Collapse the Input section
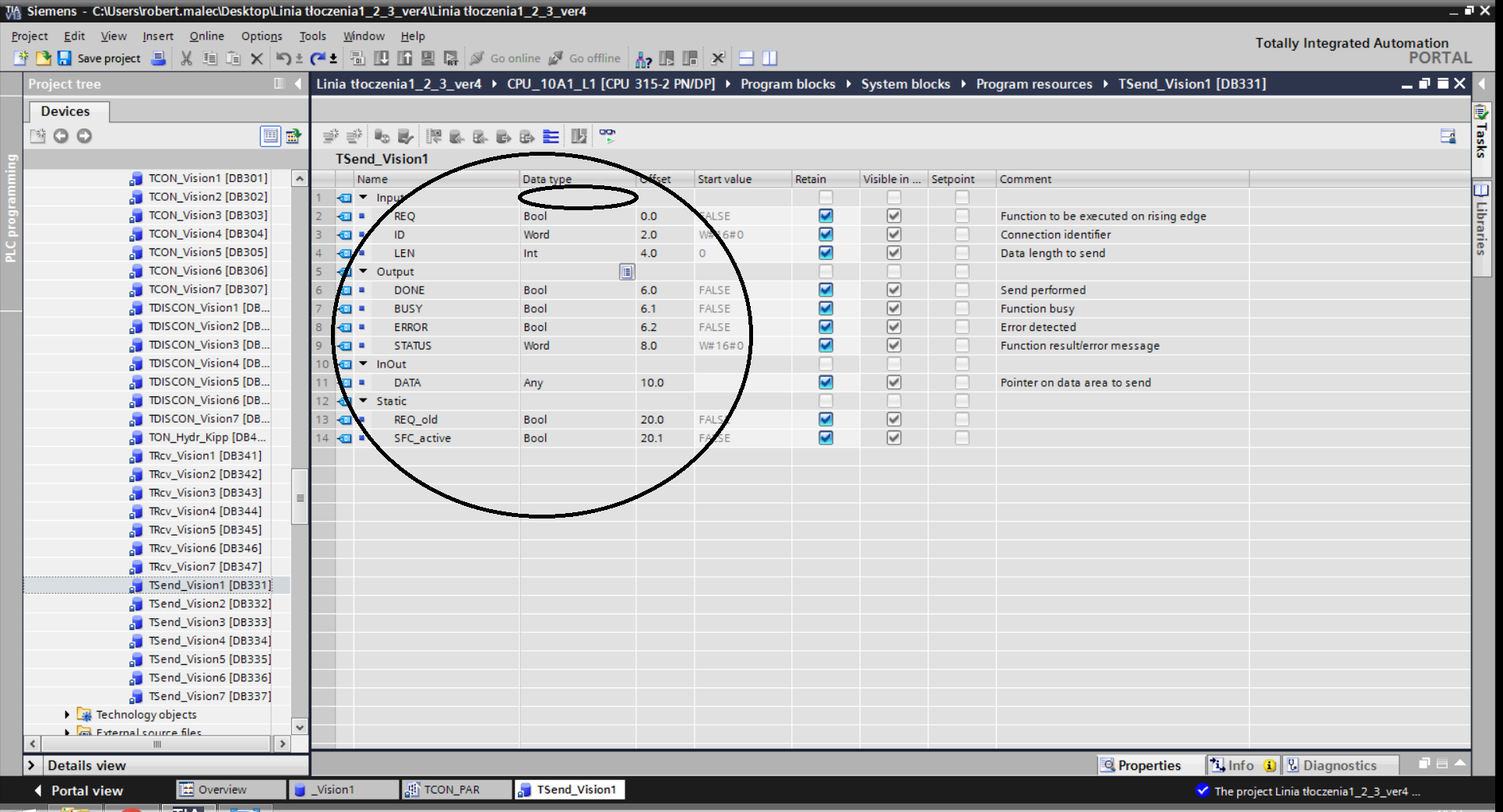This screenshot has width=1503, height=812. (363, 198)
